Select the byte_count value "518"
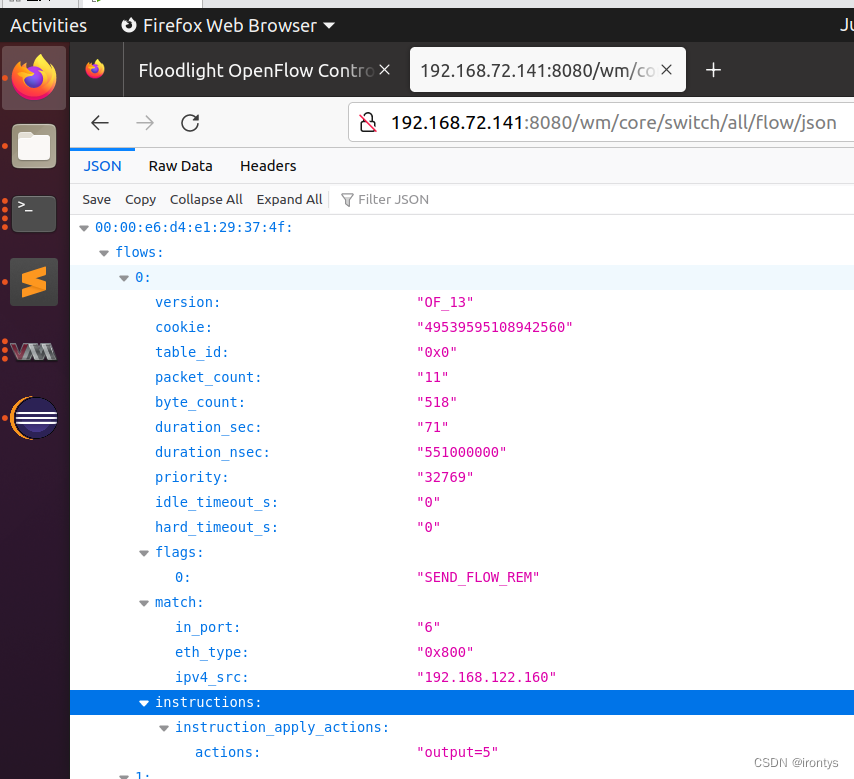854x779 pixels. (x=437, y=403)
